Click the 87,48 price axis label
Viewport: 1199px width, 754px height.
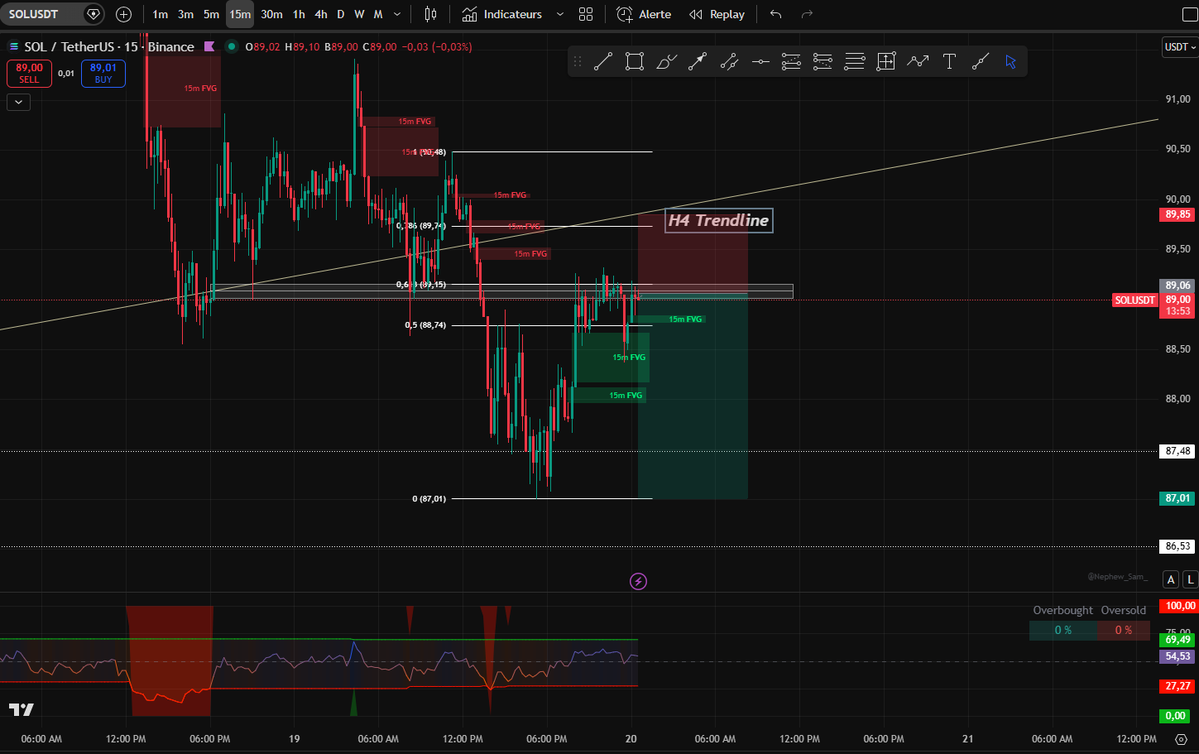1178,451
